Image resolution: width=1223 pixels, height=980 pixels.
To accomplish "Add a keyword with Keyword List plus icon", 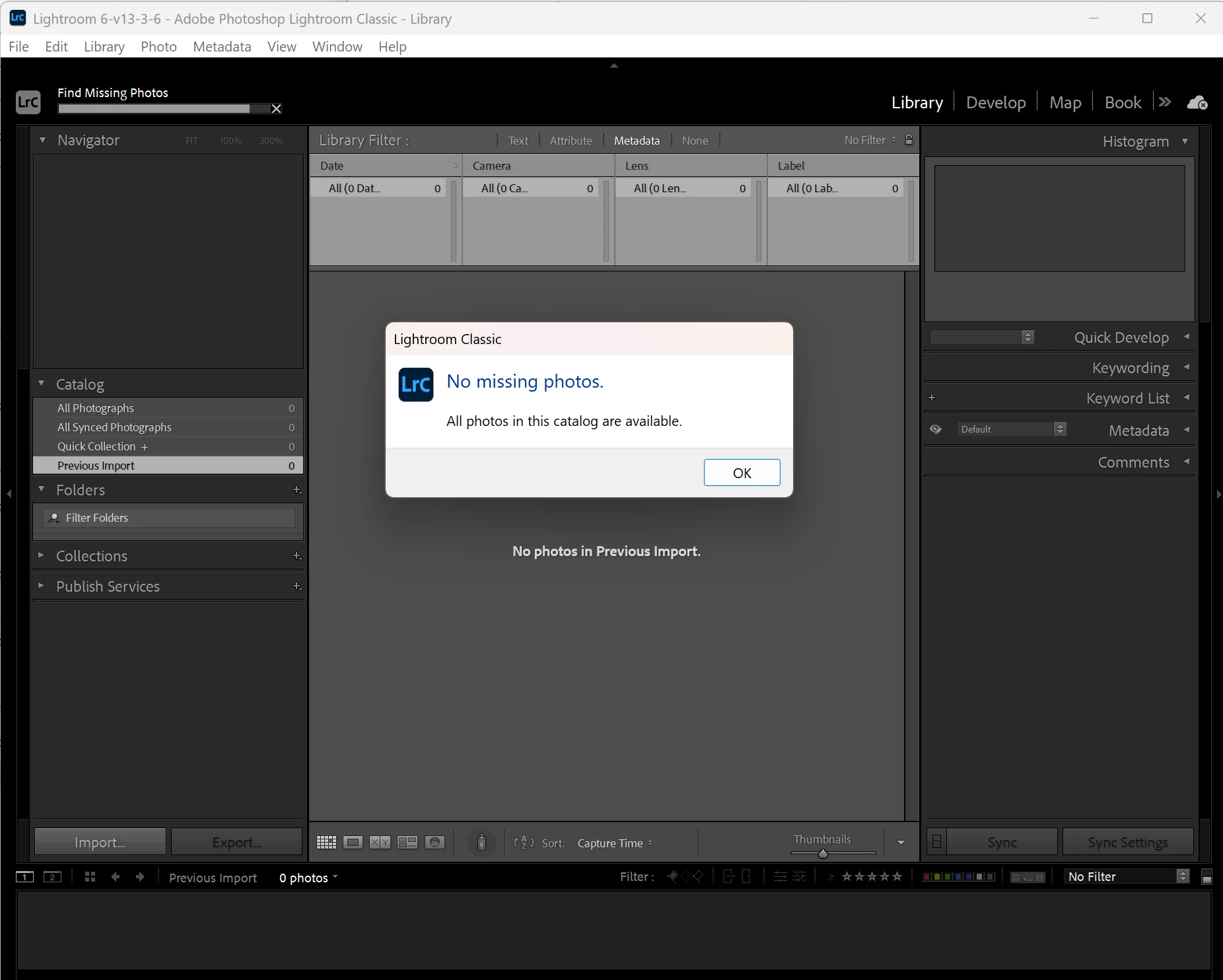I will pos(932,398).
